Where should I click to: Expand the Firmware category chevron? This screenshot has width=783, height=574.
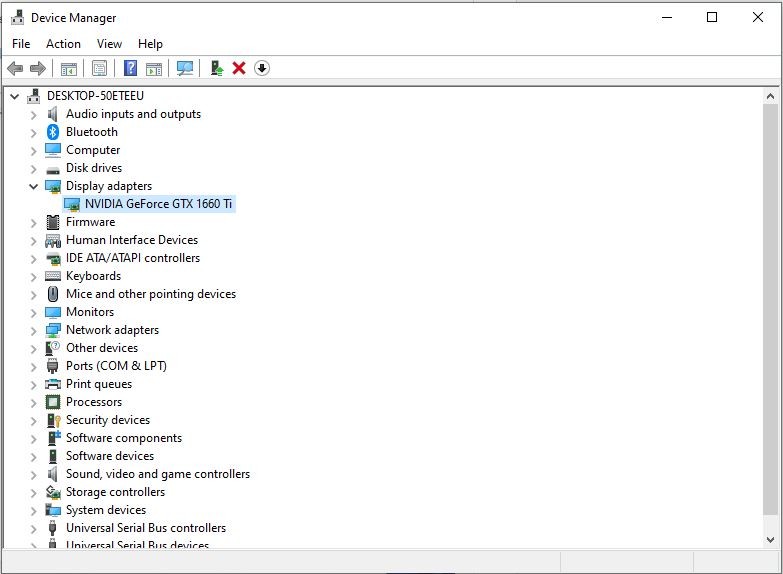tap(33, 223)
